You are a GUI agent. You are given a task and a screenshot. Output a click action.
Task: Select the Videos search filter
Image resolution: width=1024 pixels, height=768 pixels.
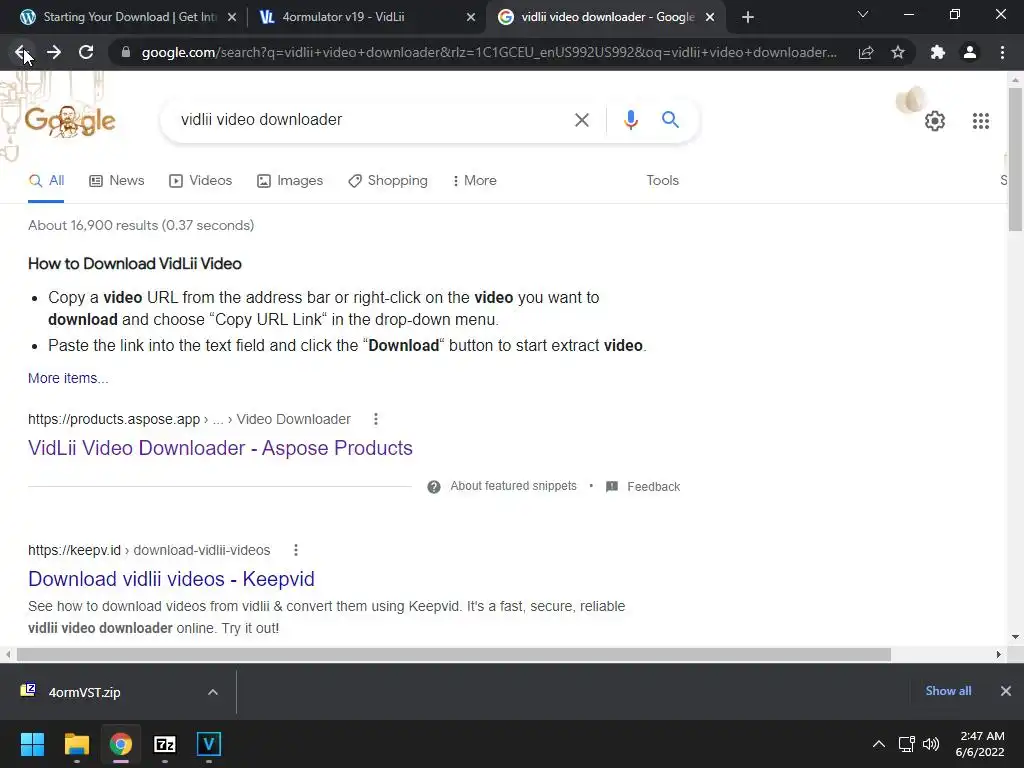[x=200, y=181]
